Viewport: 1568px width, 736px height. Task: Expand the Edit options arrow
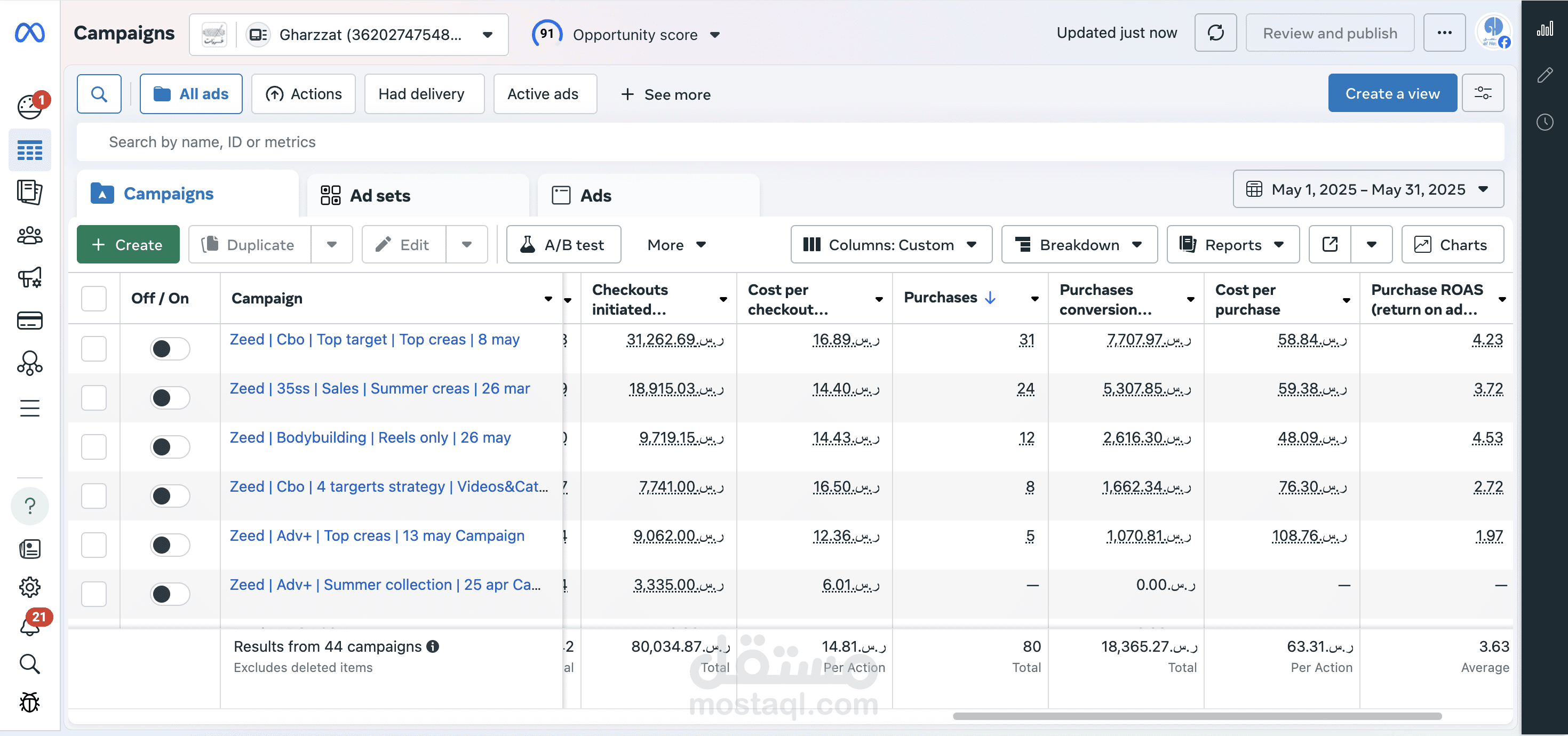point(466,244)
